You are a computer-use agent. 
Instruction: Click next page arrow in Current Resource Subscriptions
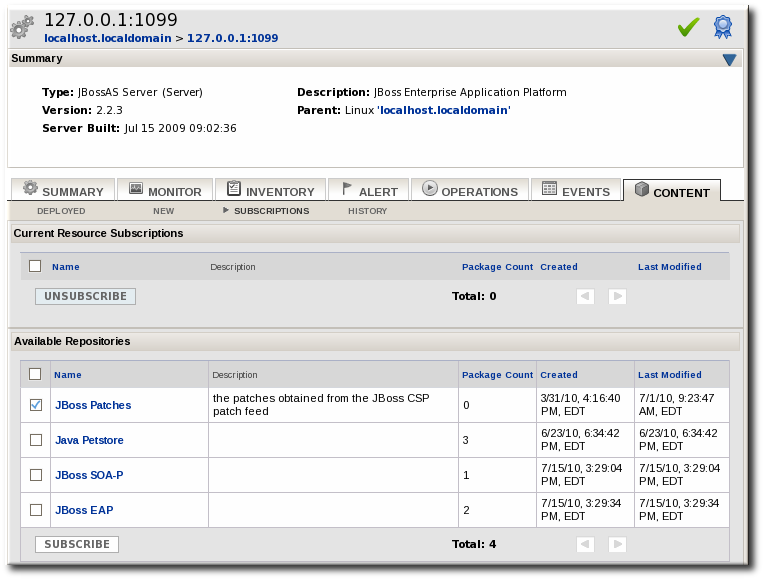coord(617,296)
